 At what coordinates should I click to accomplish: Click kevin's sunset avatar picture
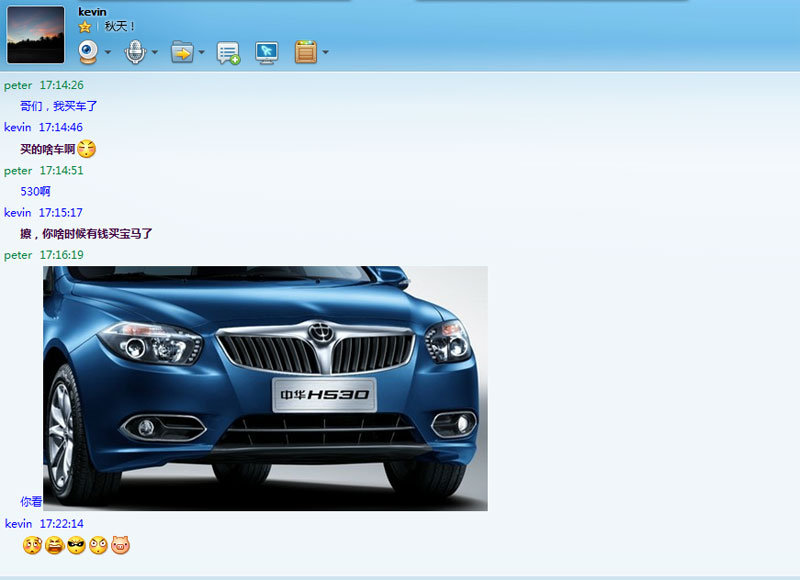36,35
